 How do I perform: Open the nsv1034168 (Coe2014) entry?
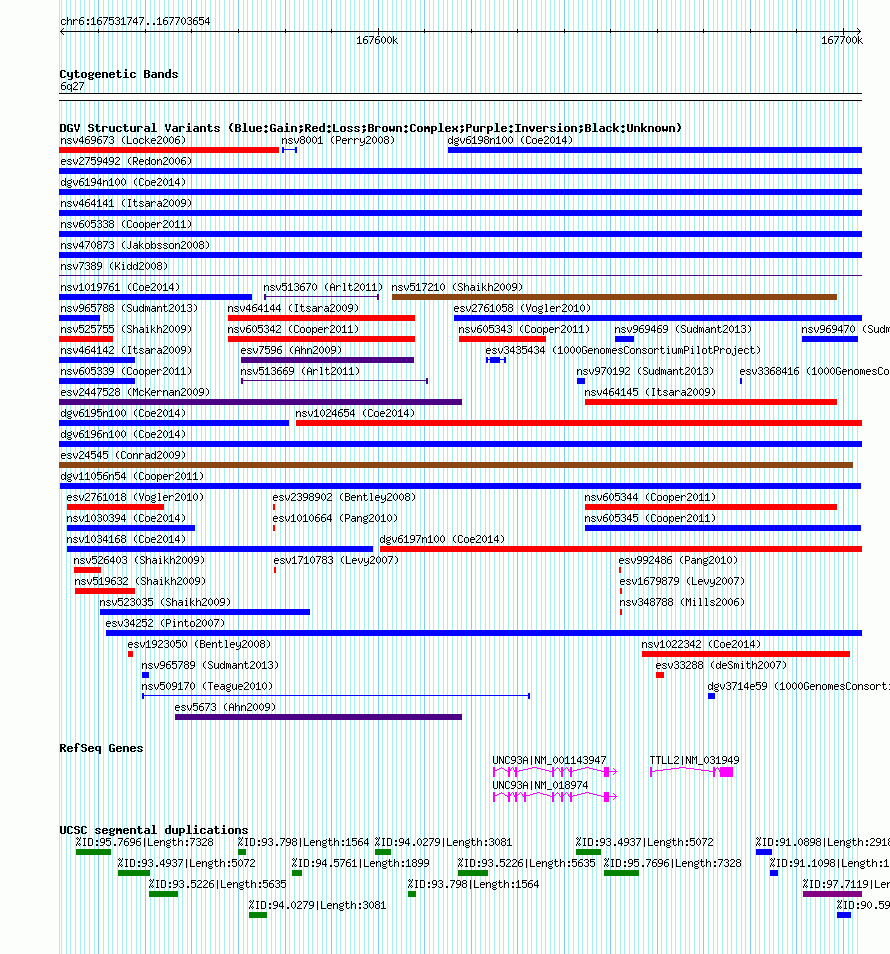[x=126, y=539]
